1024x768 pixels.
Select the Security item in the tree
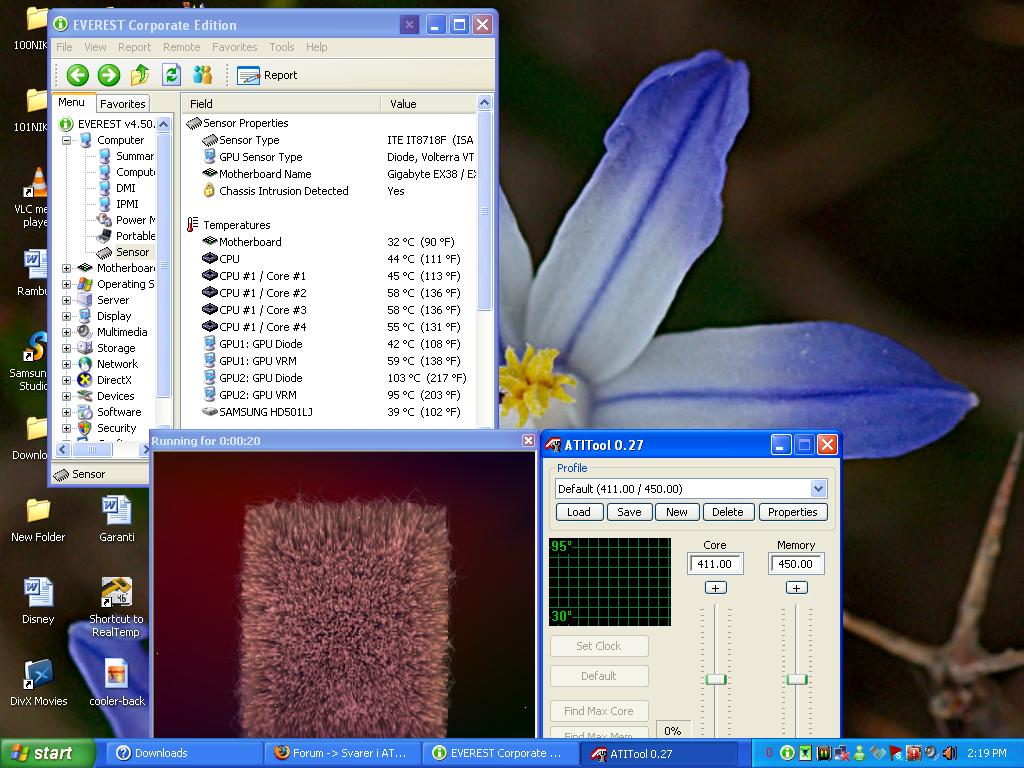116,428
